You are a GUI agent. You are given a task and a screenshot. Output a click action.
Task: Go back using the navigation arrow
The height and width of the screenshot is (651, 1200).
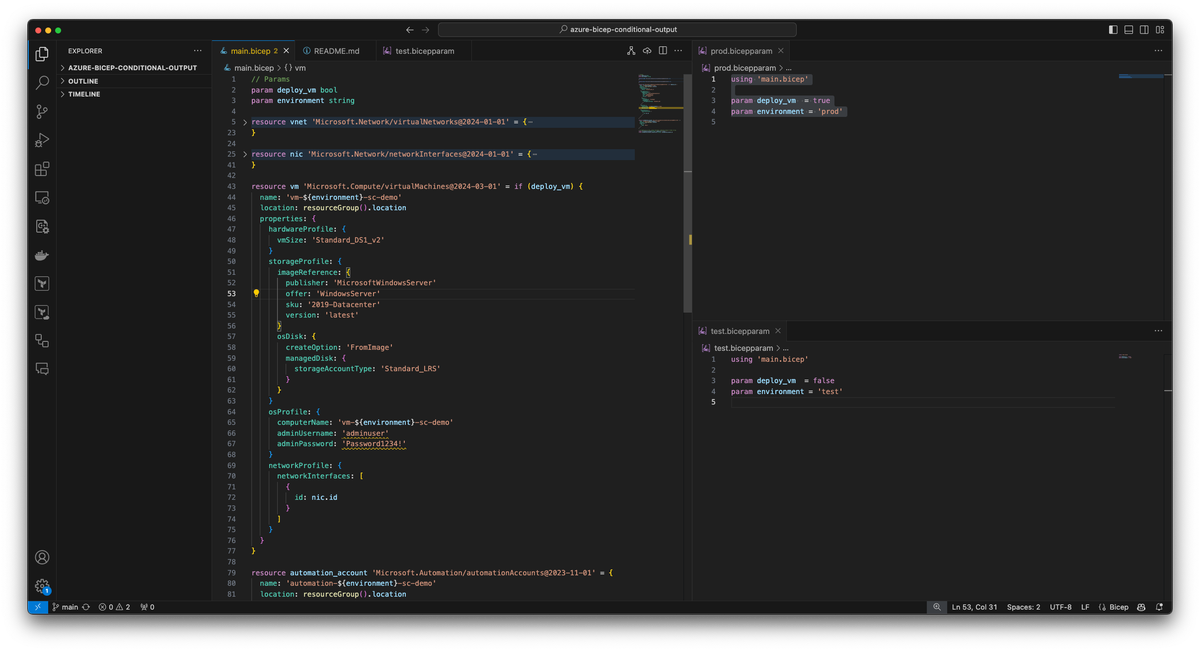tap(410, 30)
